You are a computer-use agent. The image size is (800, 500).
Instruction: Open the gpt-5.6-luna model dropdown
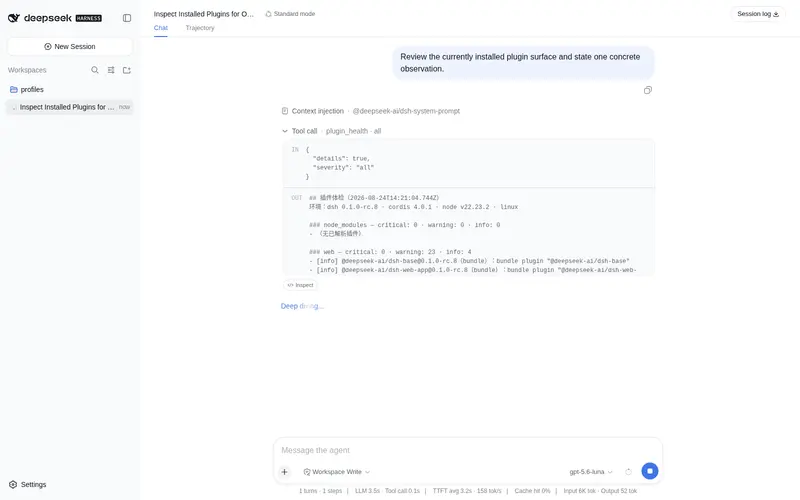click(x=591, y=472)
